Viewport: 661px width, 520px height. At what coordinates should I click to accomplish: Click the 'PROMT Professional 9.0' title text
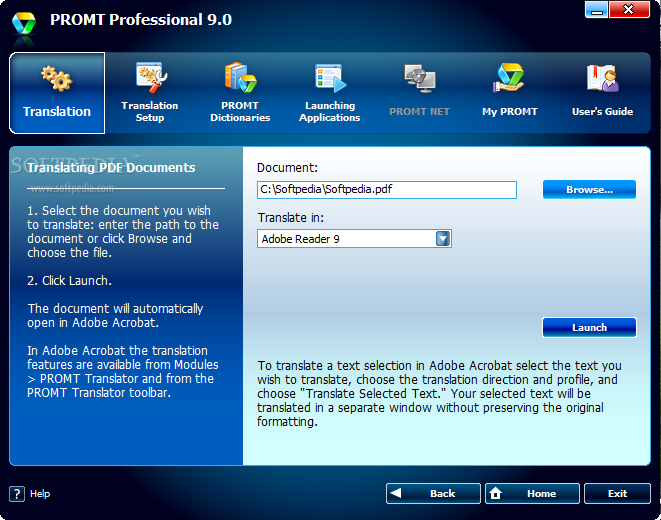141,20
